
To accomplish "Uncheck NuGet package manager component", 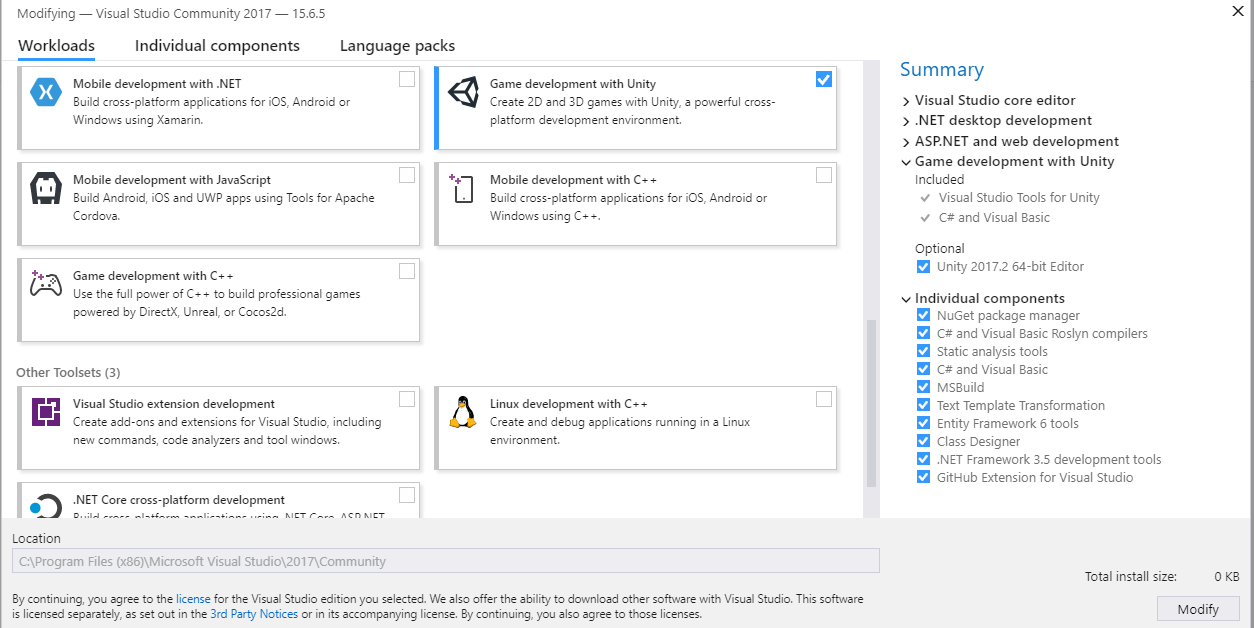I will coord(923,316).
